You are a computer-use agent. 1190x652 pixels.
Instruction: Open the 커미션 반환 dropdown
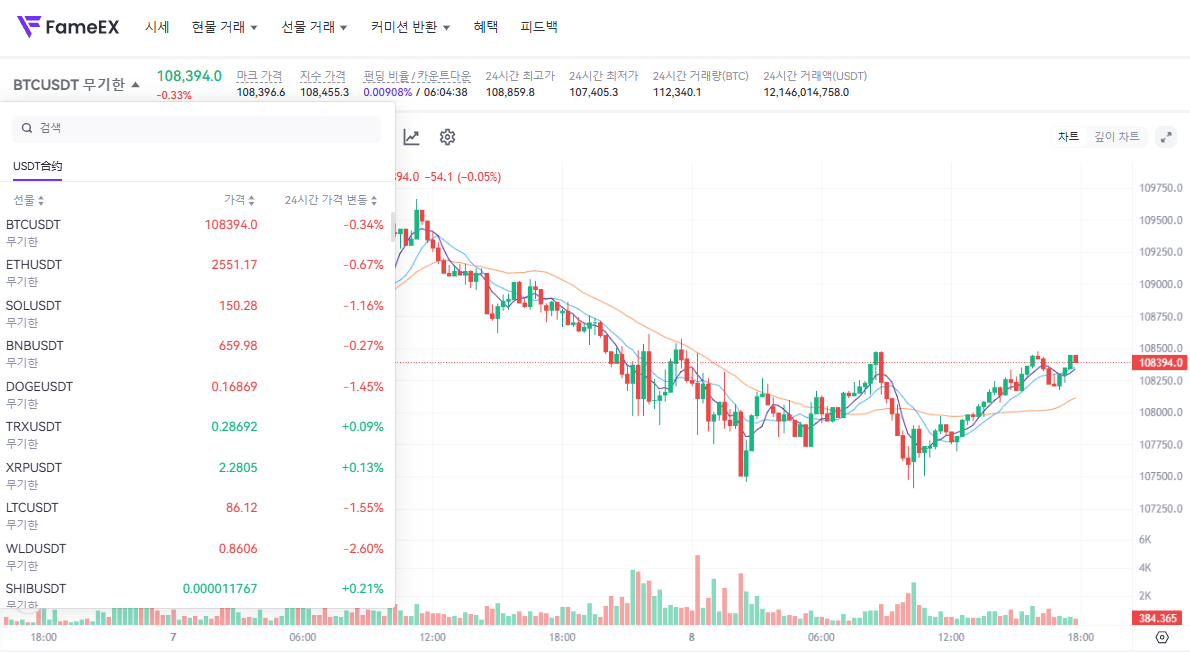coord(409,27)
